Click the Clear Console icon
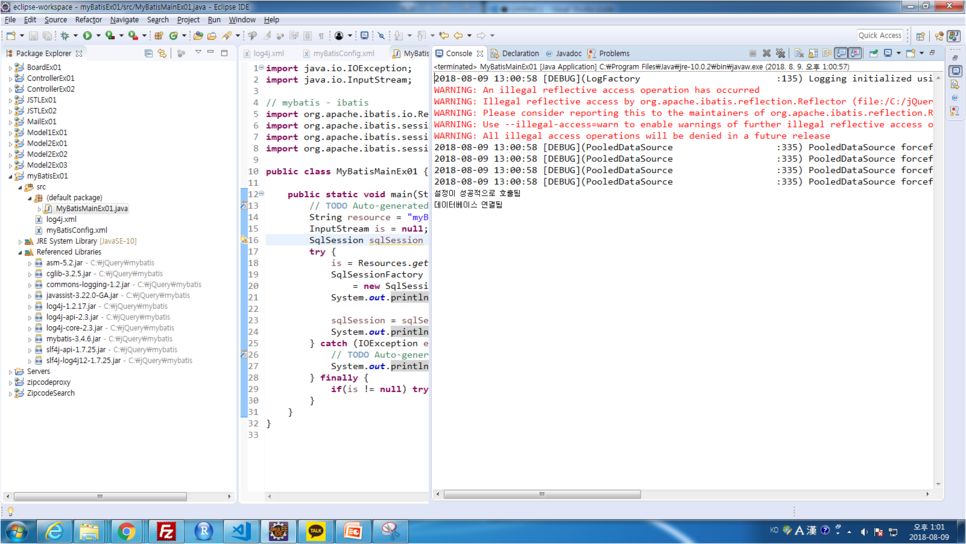 (x=799, y=53)
